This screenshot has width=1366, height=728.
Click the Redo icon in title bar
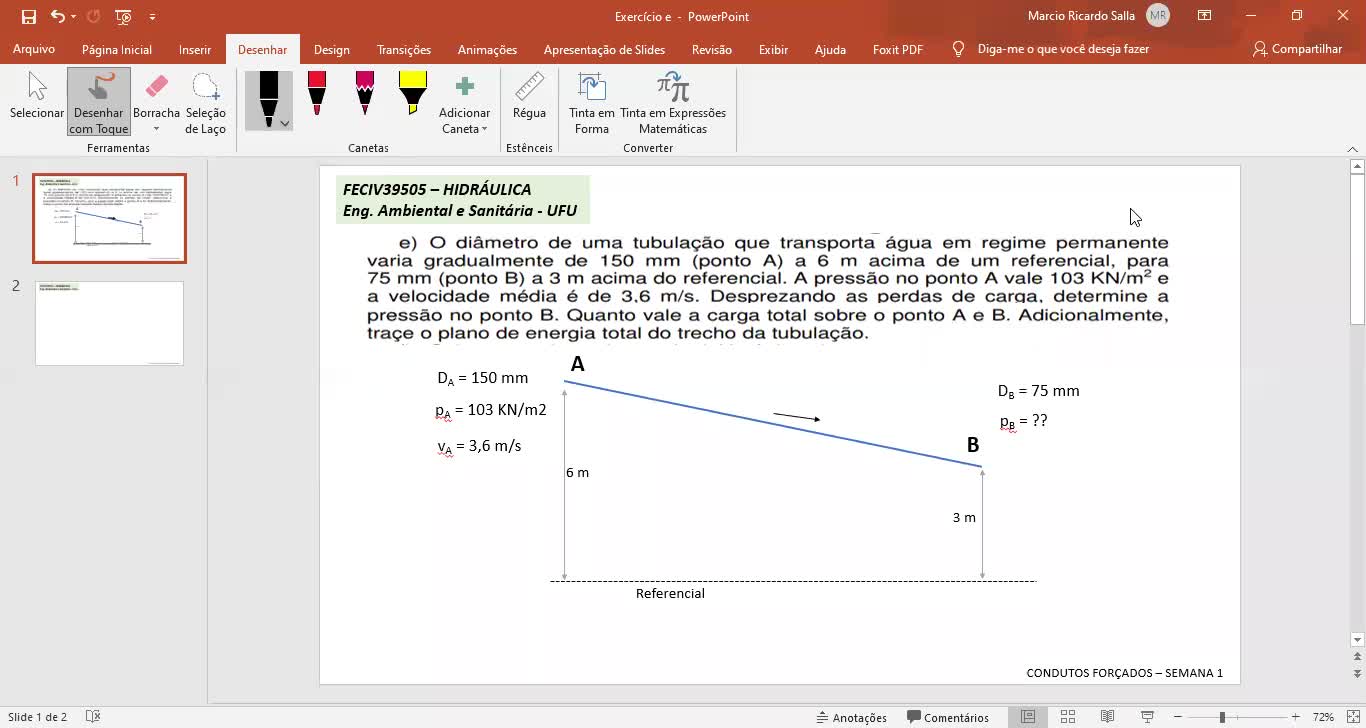(93, 16)
